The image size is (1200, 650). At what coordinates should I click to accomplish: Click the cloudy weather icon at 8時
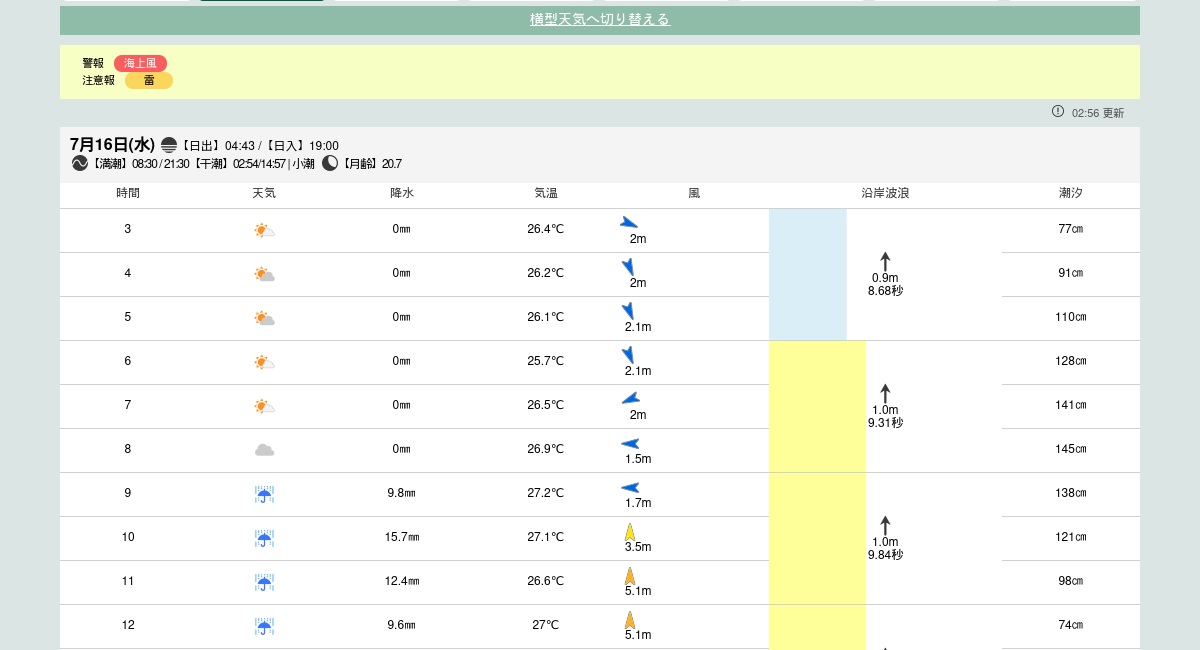pyautogui.click(x=264, y=450)
